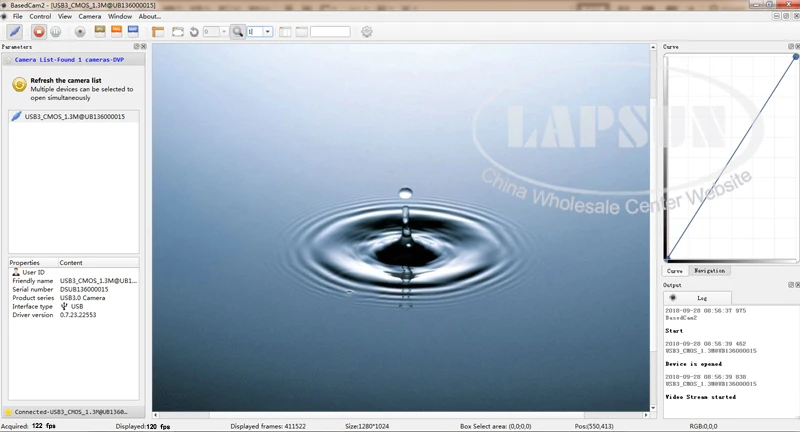The height and width of the screenshot is (432, 800).
Task: Open the Window menu
Action: point(120,16)
